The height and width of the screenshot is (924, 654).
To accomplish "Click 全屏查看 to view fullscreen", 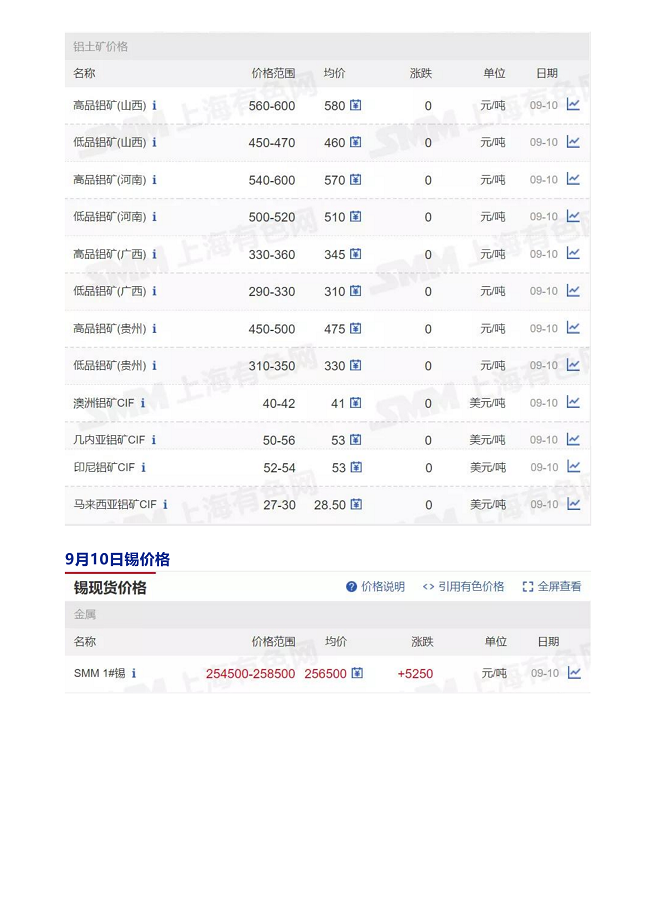I will (x=551, y=587).
